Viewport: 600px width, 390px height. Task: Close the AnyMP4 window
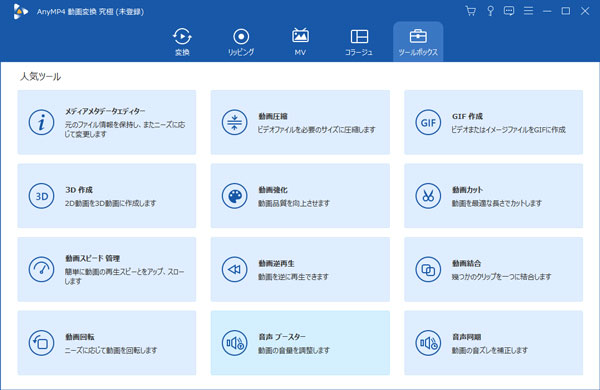585,11
